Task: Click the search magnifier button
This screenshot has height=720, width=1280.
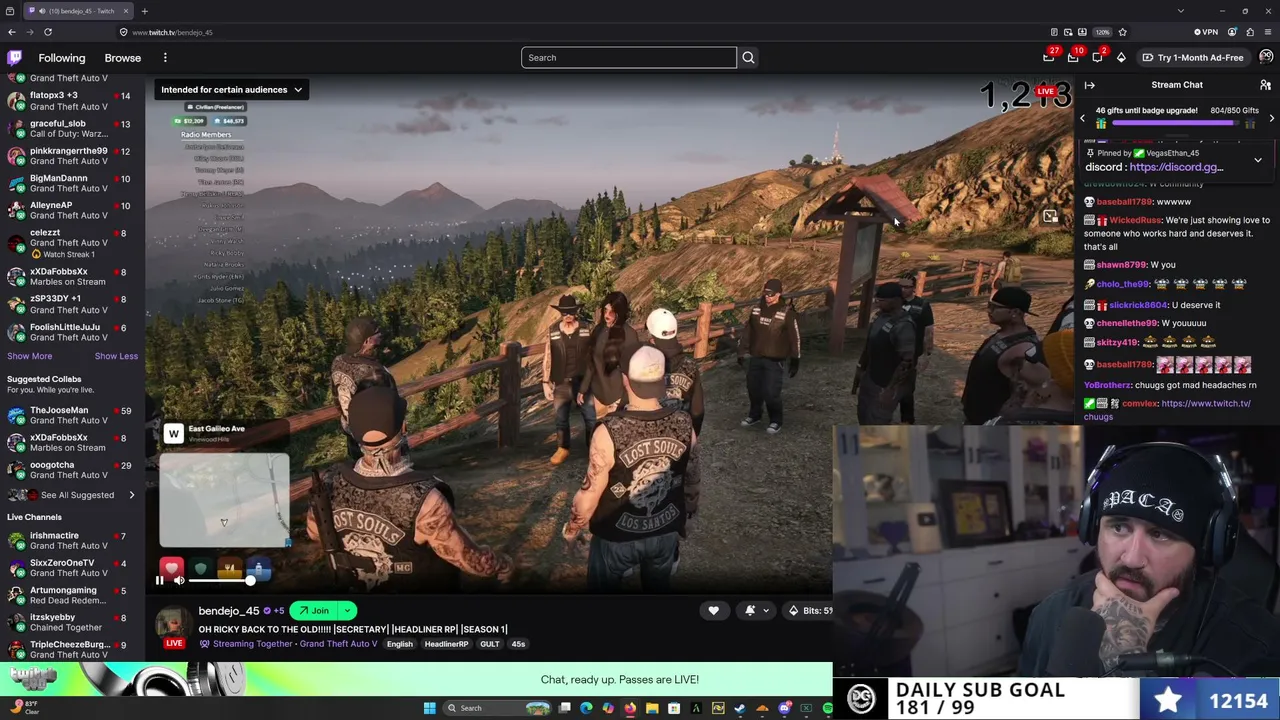Action: (748, 58)
